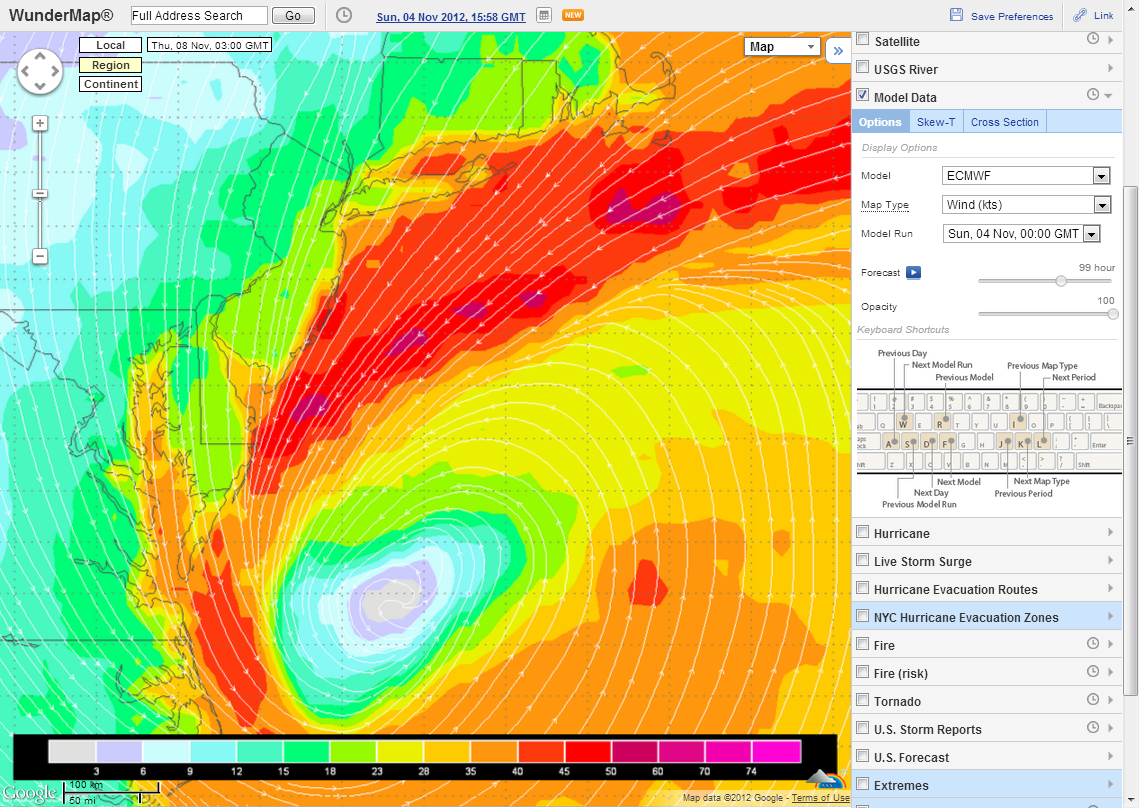The image size is (1139, 808).
Task: Open the calendar date picker icon
Action: [x=543, y=15]
